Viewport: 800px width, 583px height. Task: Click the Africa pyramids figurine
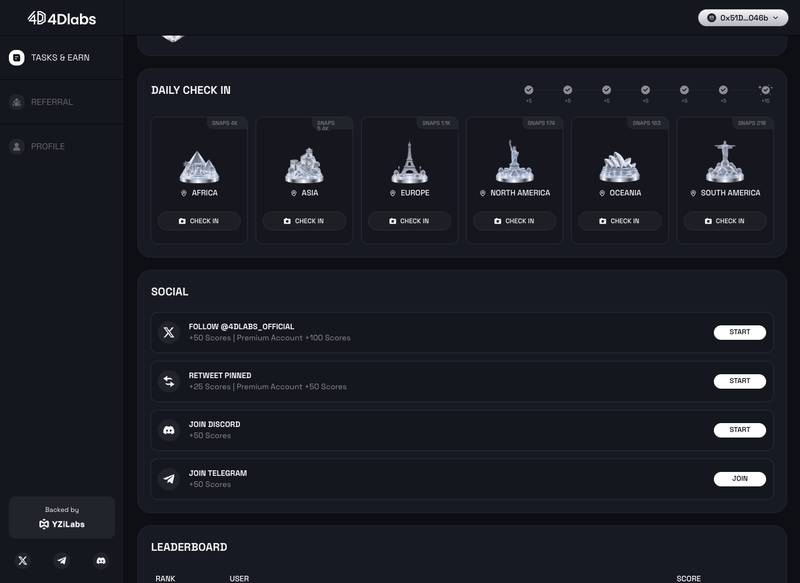[x=199, y=167]
